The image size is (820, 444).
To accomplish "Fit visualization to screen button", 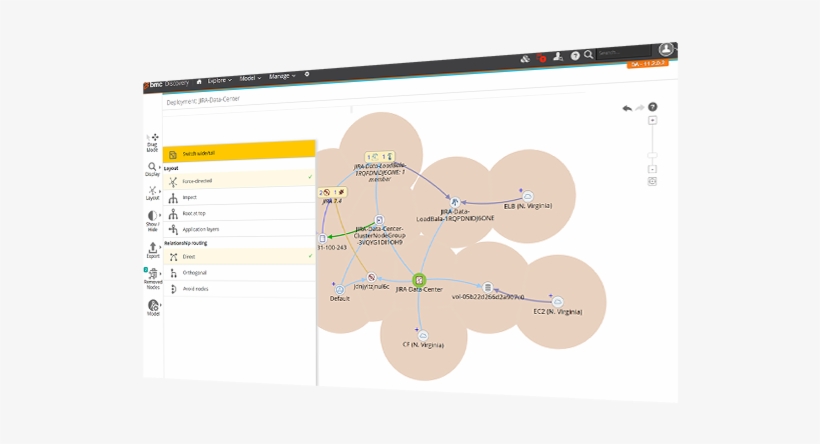I will [x=652, y=181].
